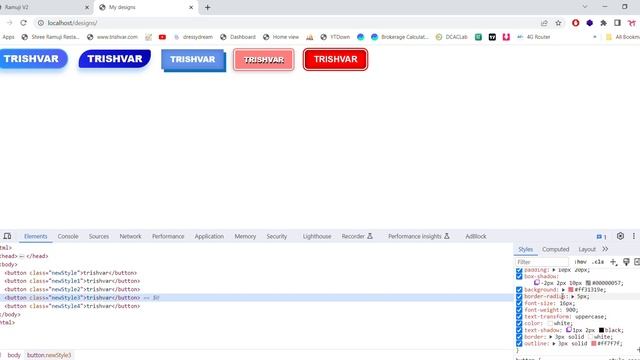Bookmark this page with the star icon

(558, 23)
